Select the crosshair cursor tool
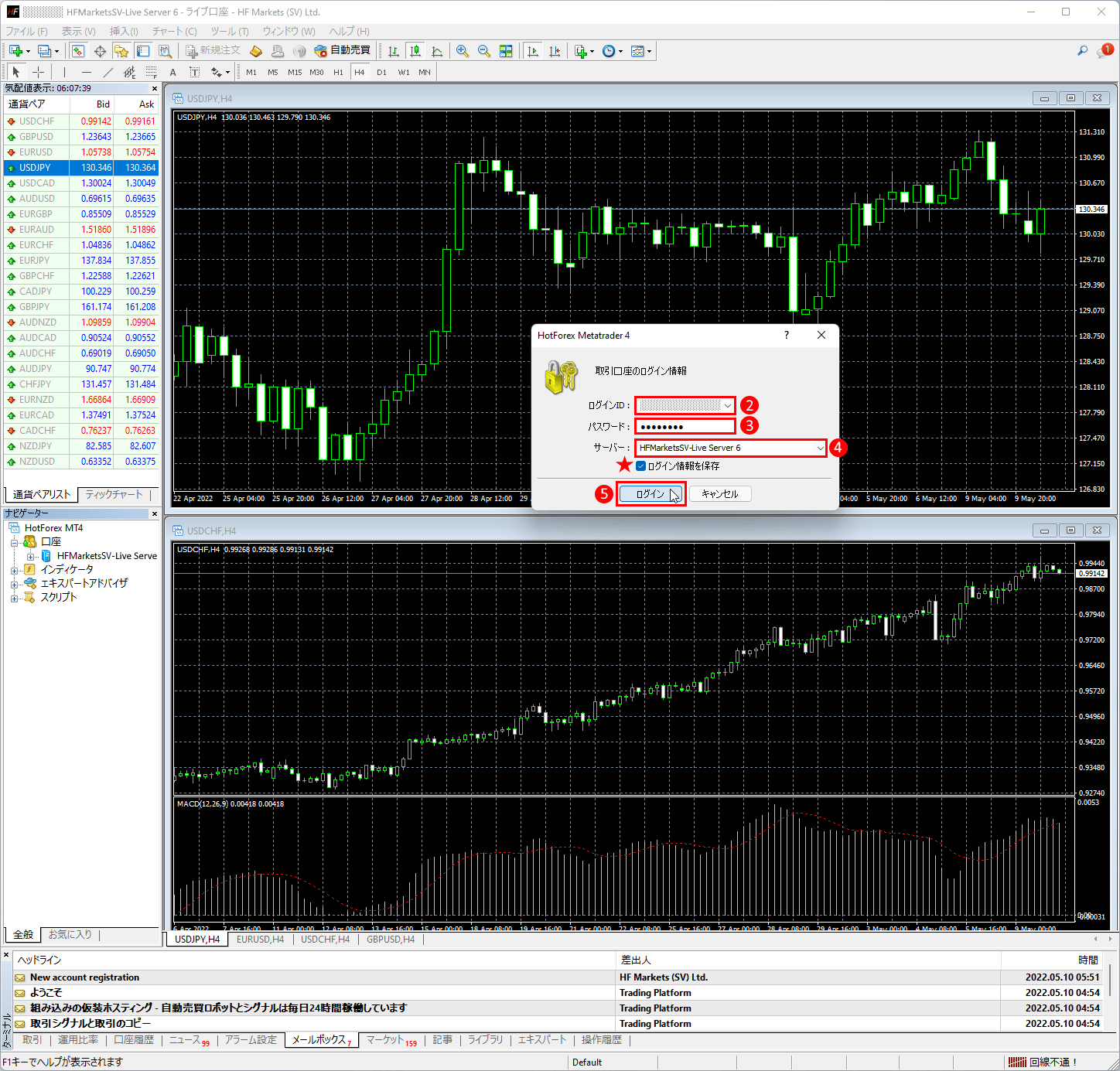 point(38,72)
